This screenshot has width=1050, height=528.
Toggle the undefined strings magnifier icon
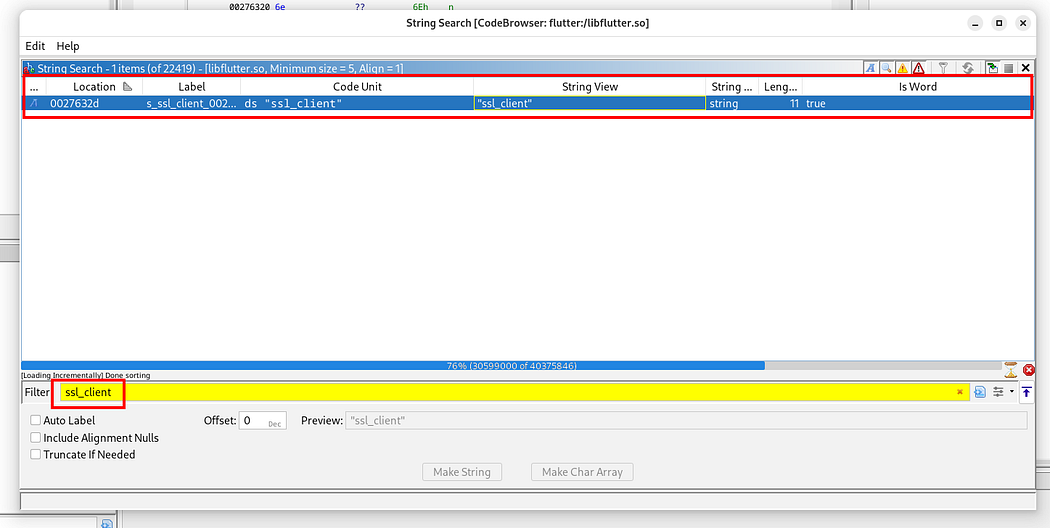point(886,68)
